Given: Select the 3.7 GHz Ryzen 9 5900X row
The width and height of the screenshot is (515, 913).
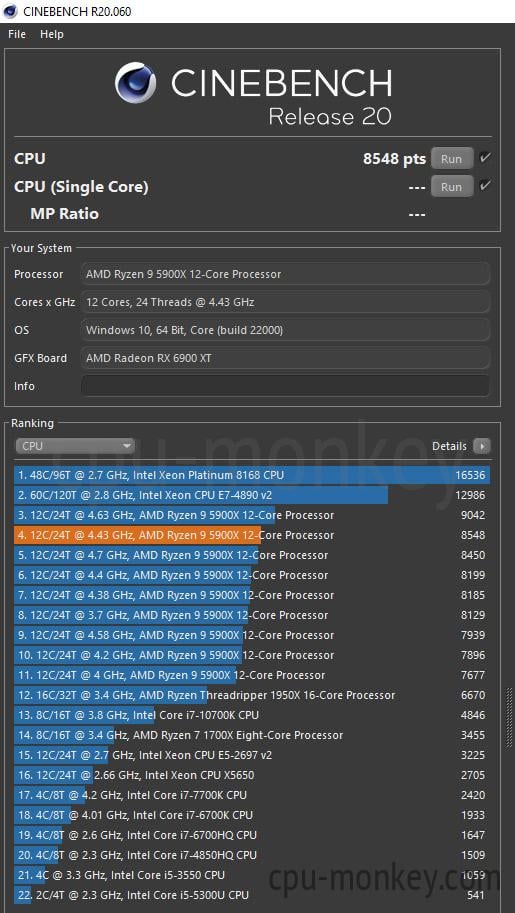Looking at the screenshot, I should click(252, 615).
